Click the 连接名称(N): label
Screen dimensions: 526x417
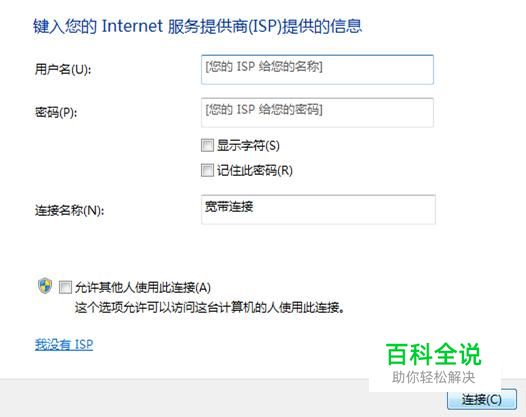tap(69, 211)
